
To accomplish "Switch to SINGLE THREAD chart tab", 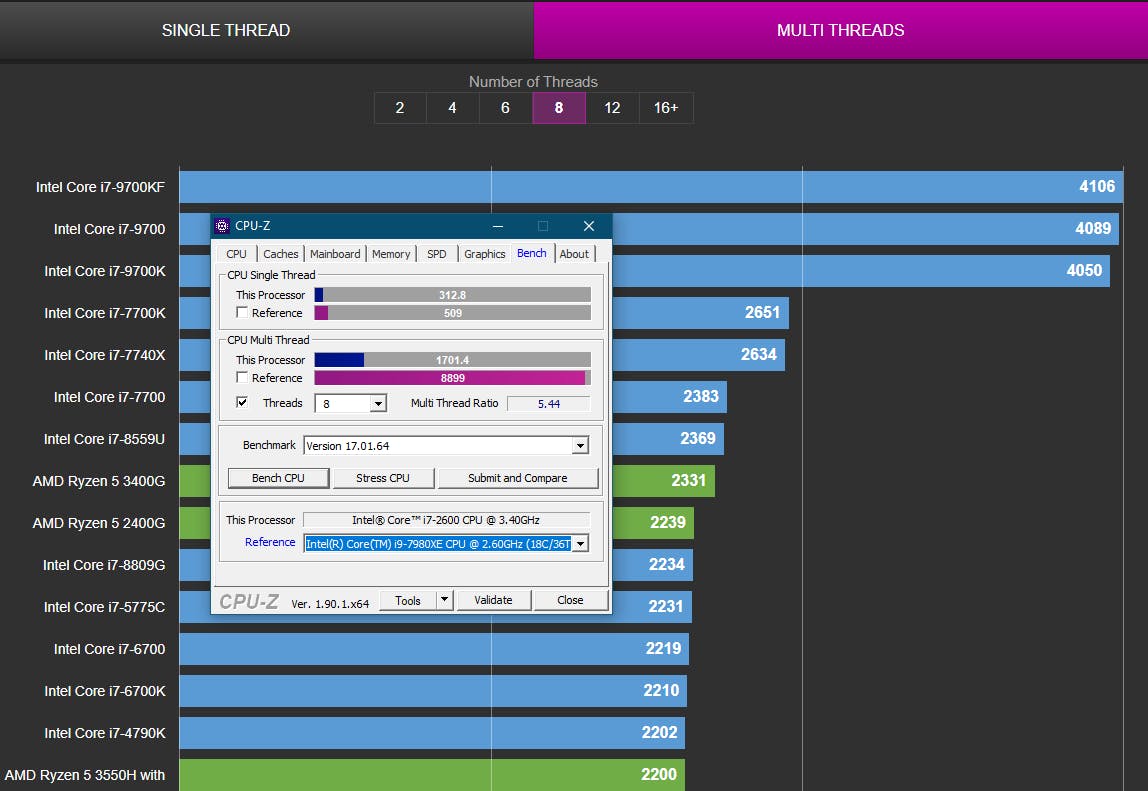I will click(266, 30).
